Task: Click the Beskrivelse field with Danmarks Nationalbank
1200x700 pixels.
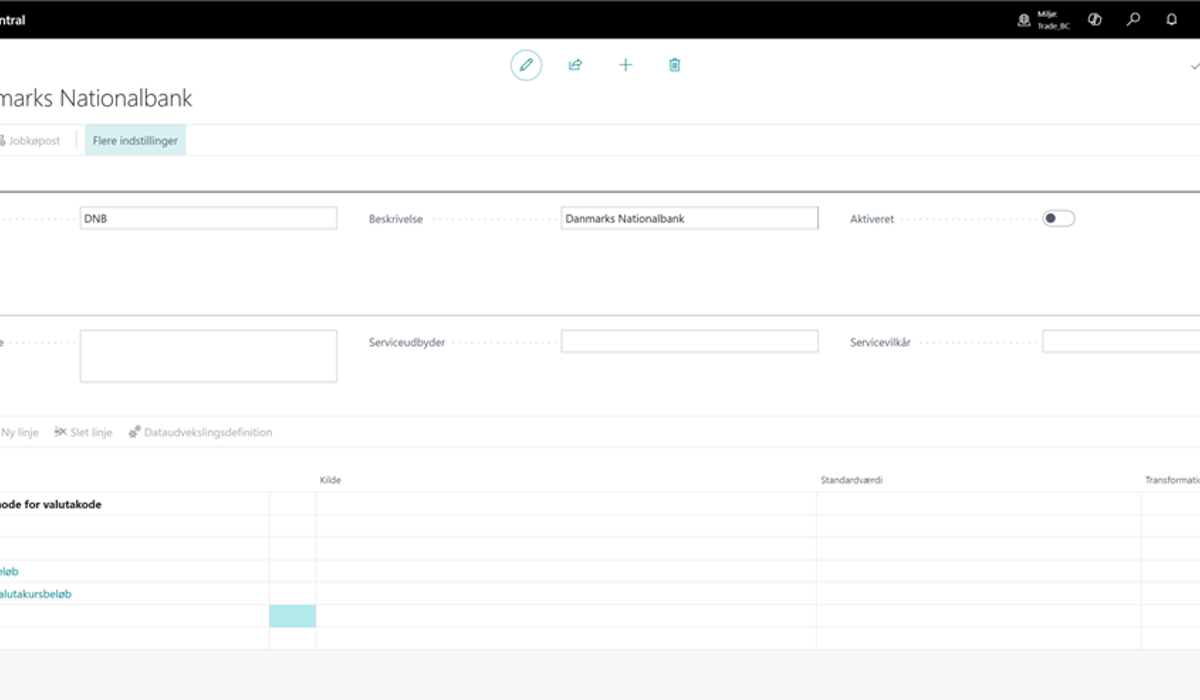Action: click(x=689, y=218)
